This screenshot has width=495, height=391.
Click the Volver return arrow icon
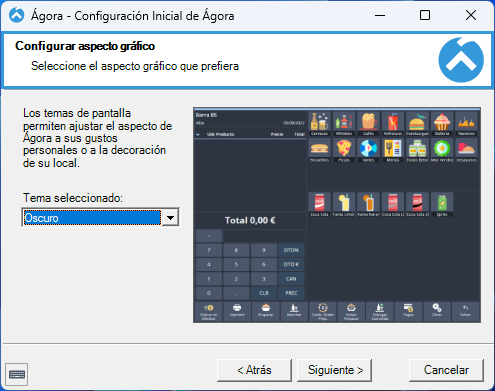(x=466, y=311)
